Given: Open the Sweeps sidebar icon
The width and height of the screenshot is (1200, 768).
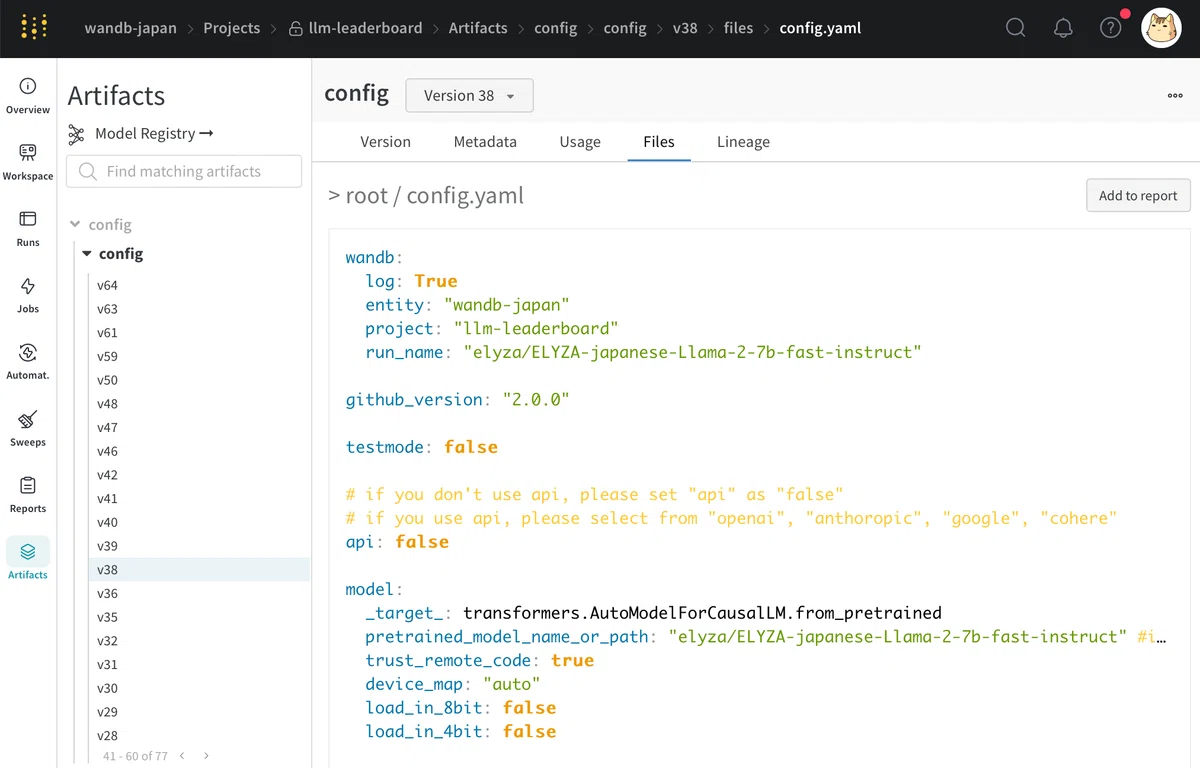Looking at the screenshot, I should (28, 428).
